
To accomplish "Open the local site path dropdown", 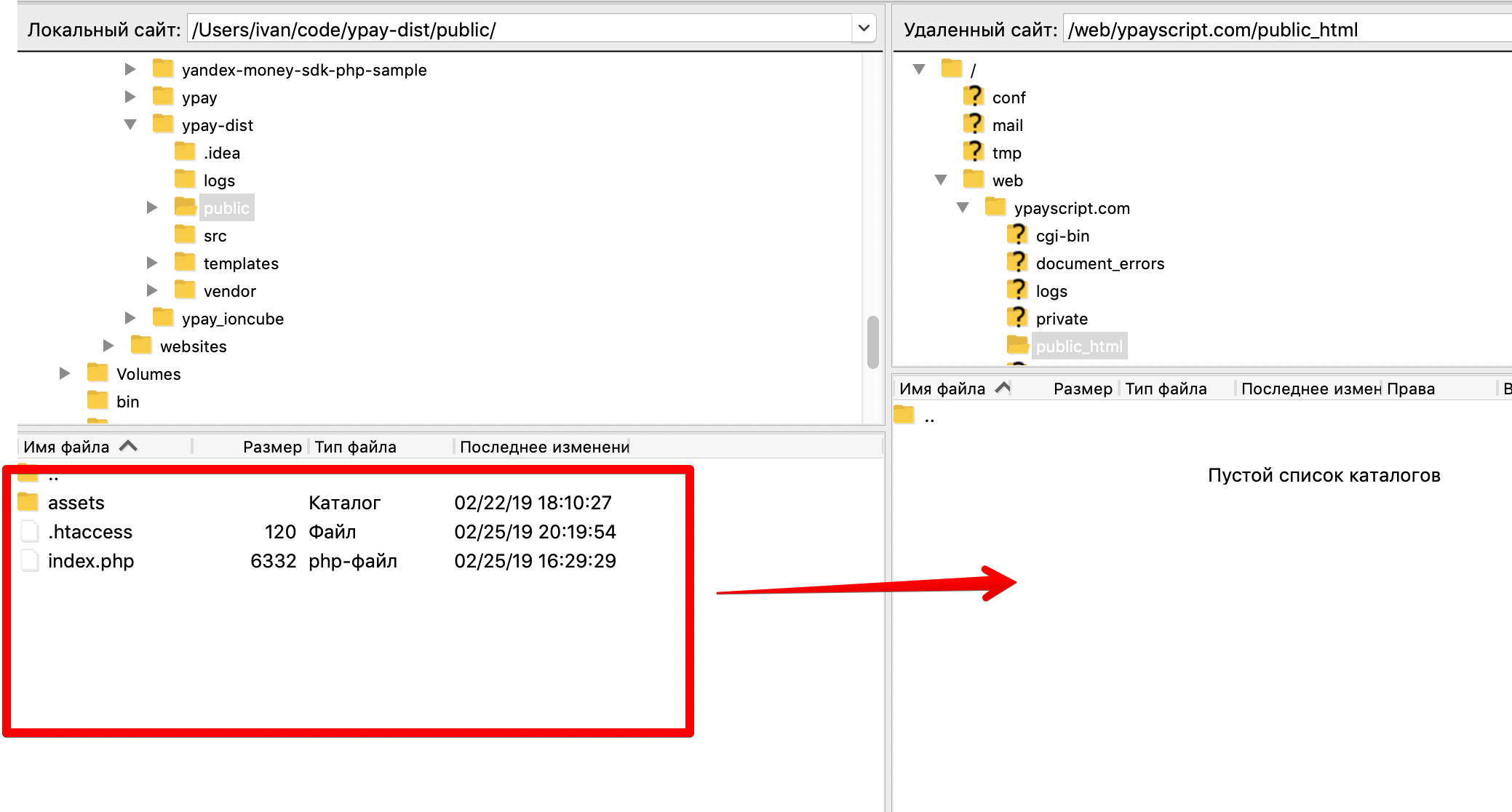I will [x=864, y=29].
